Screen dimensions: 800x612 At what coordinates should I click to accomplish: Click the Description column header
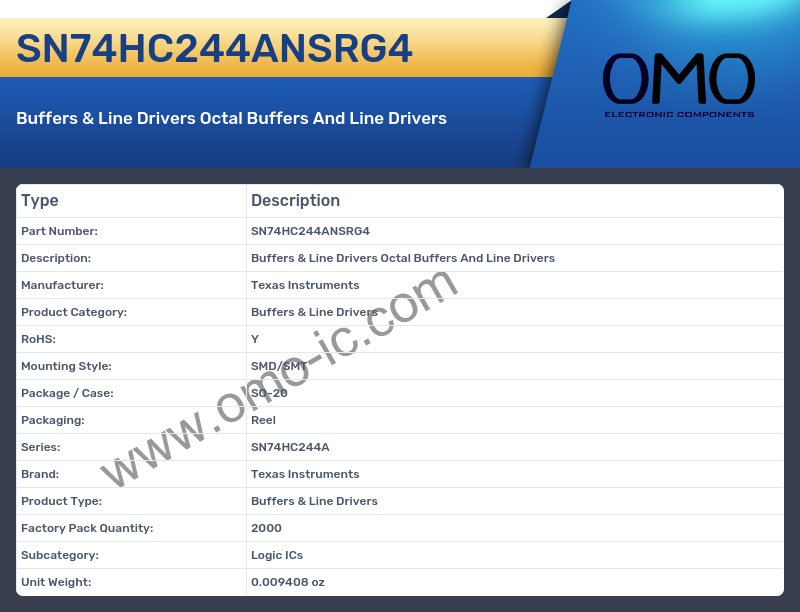coord(295,201)
